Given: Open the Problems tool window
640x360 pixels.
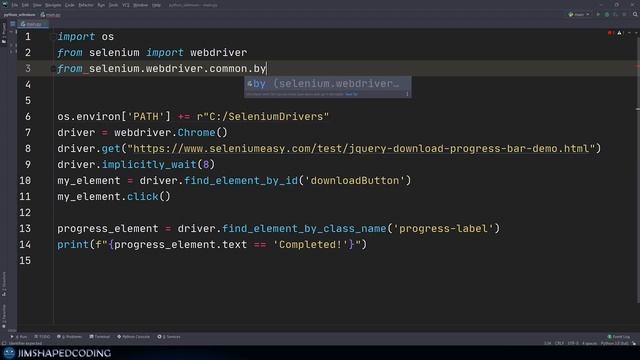Looking at the screenshot, I should (69, 337).
